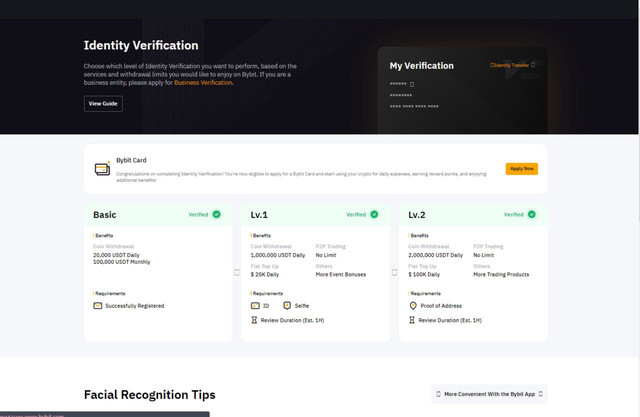The image size is (640, 417).
Task: Click the Lv.2 level title
Action: click(417, 215)
